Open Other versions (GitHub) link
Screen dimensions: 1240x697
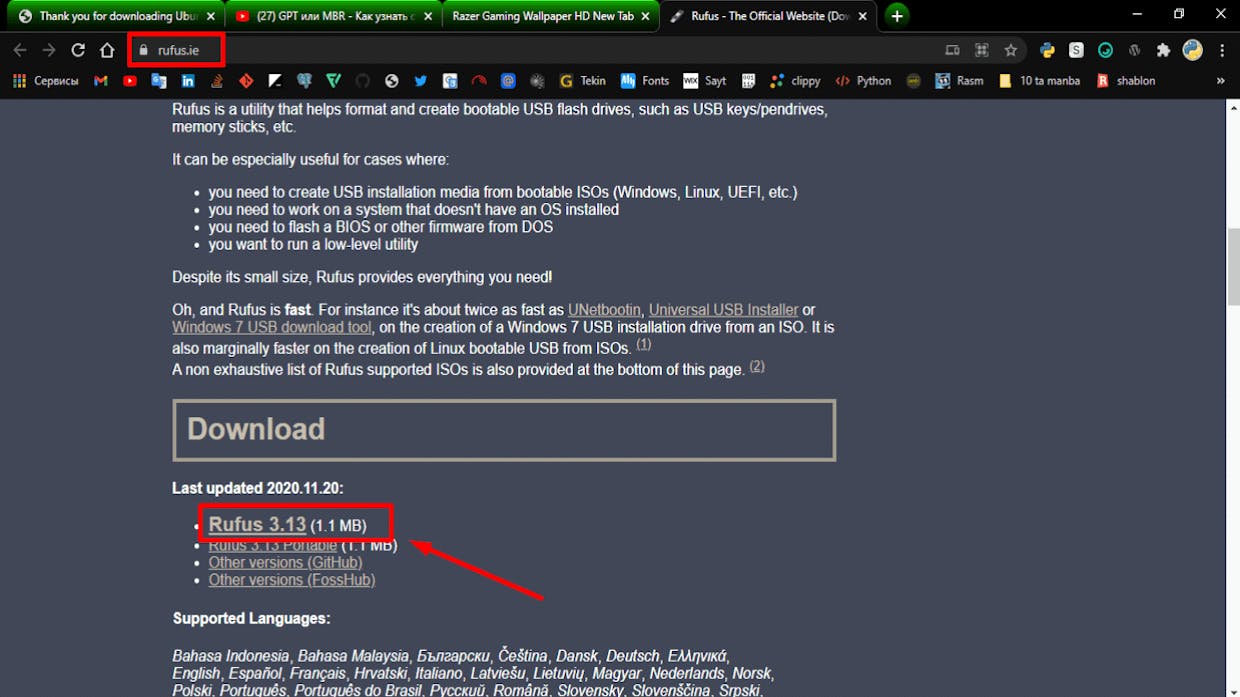tap(285, 562)
